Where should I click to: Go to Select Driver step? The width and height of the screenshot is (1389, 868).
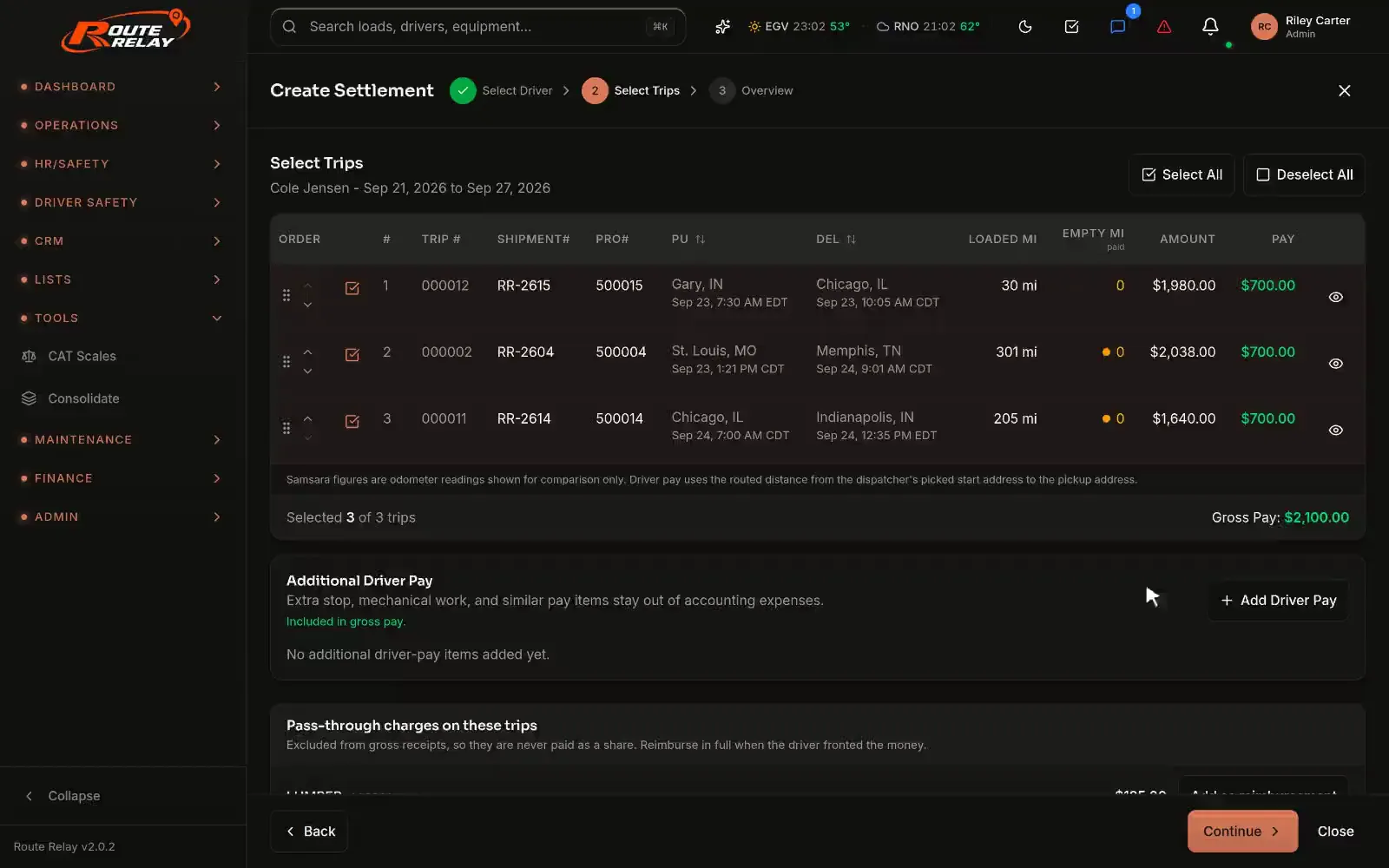tap(502, 91)
